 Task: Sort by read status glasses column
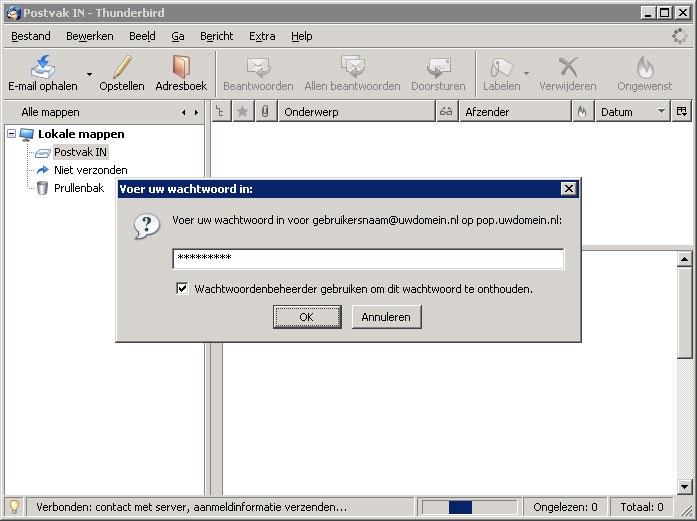(446, 112)
